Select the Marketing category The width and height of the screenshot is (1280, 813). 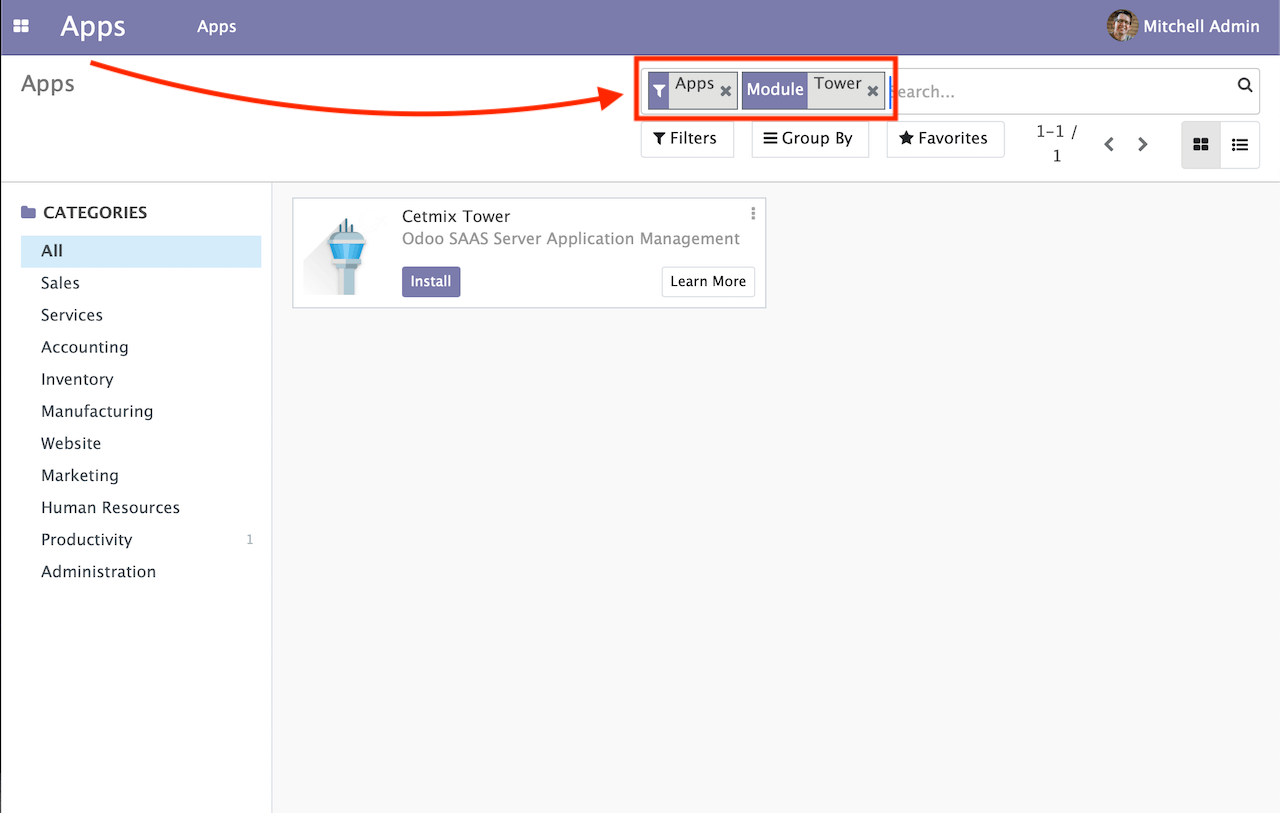(x=141, y=475)
